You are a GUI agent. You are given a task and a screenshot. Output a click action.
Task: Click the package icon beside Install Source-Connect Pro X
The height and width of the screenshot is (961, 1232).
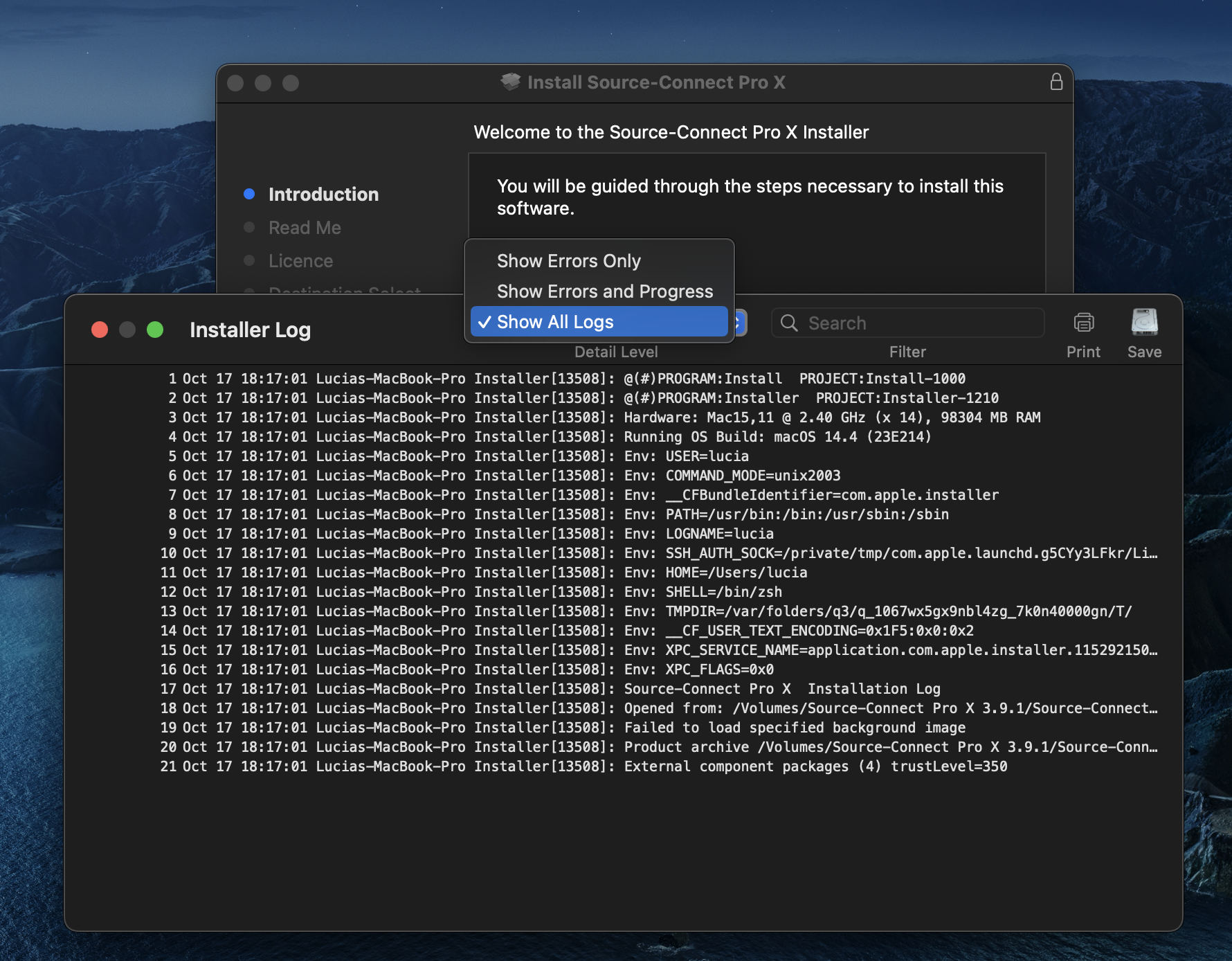(x=510, y=82)
